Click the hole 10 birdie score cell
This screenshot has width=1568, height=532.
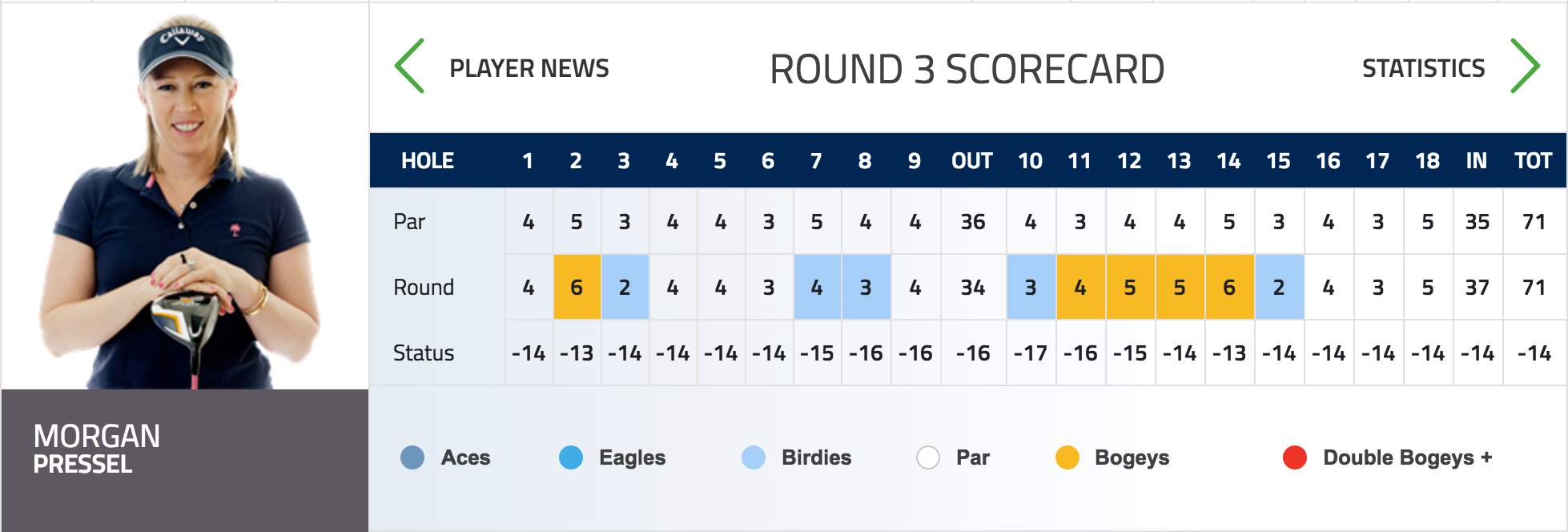[1031, 287]
